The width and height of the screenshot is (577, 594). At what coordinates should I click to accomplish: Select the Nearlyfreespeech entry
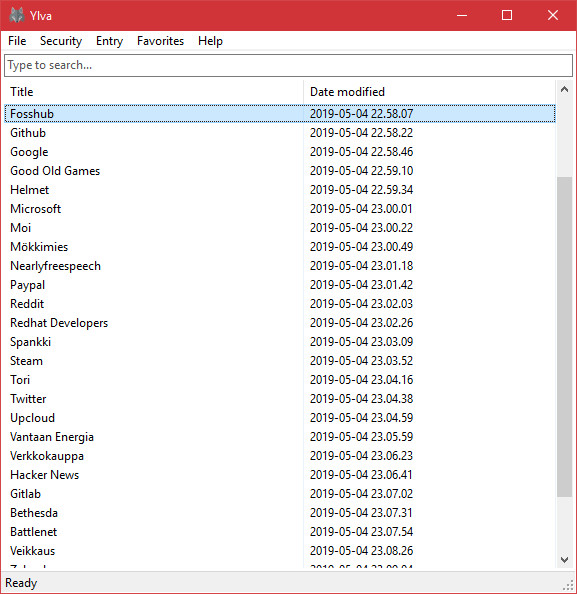[x=280, y=266]
